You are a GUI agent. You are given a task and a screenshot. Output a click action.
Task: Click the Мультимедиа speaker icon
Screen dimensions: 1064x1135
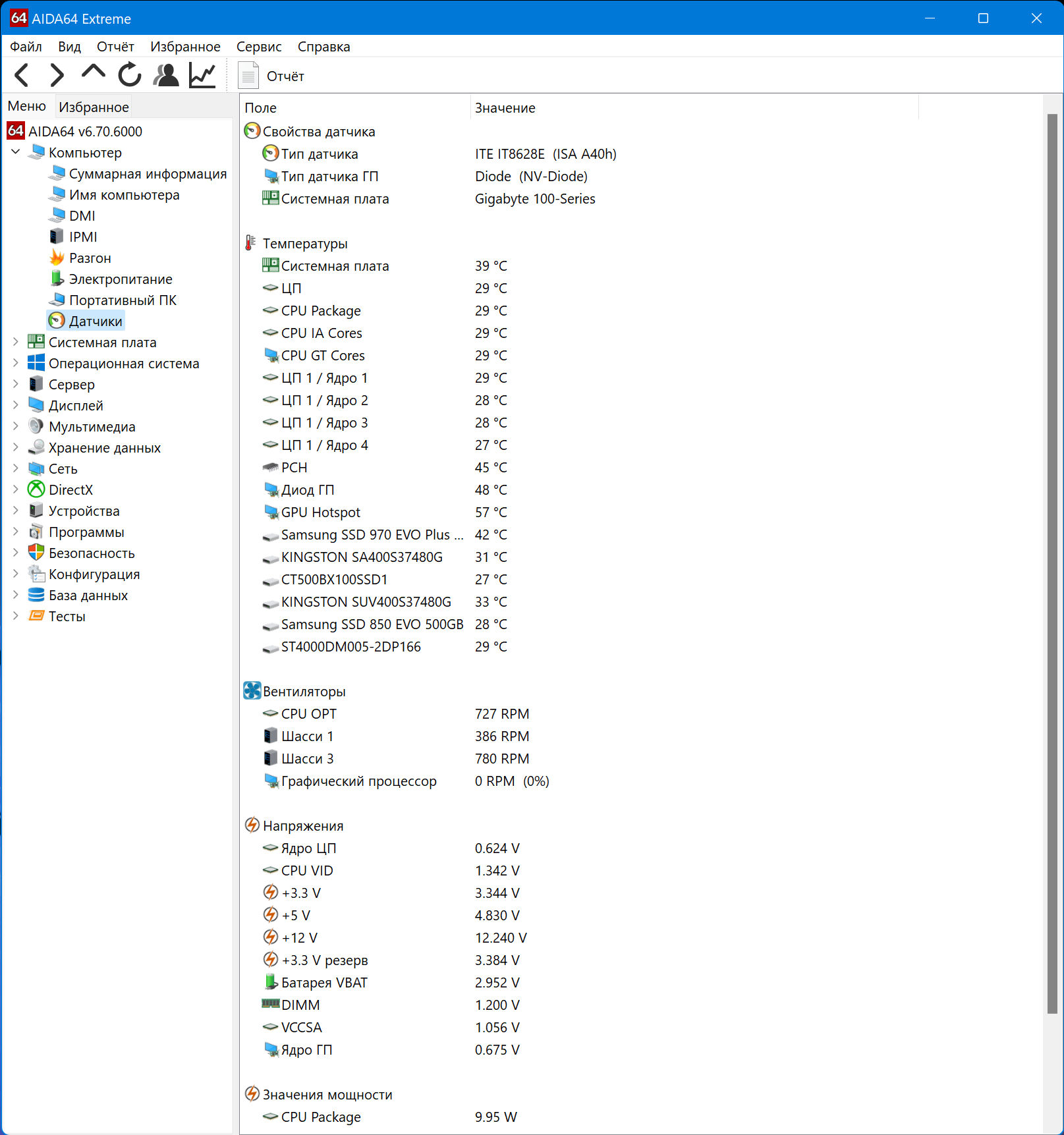(36, 426)
